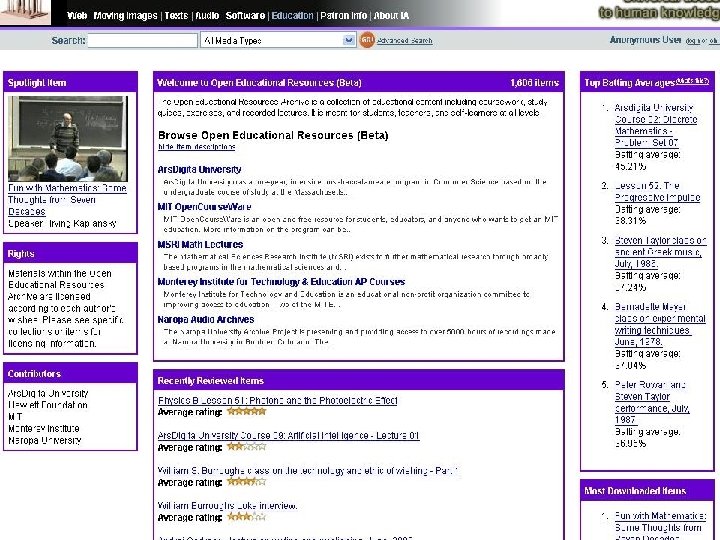The width and height of the screenshot is (720, 540).
Task: Open the Audio menu item
Action: [207, 16]
